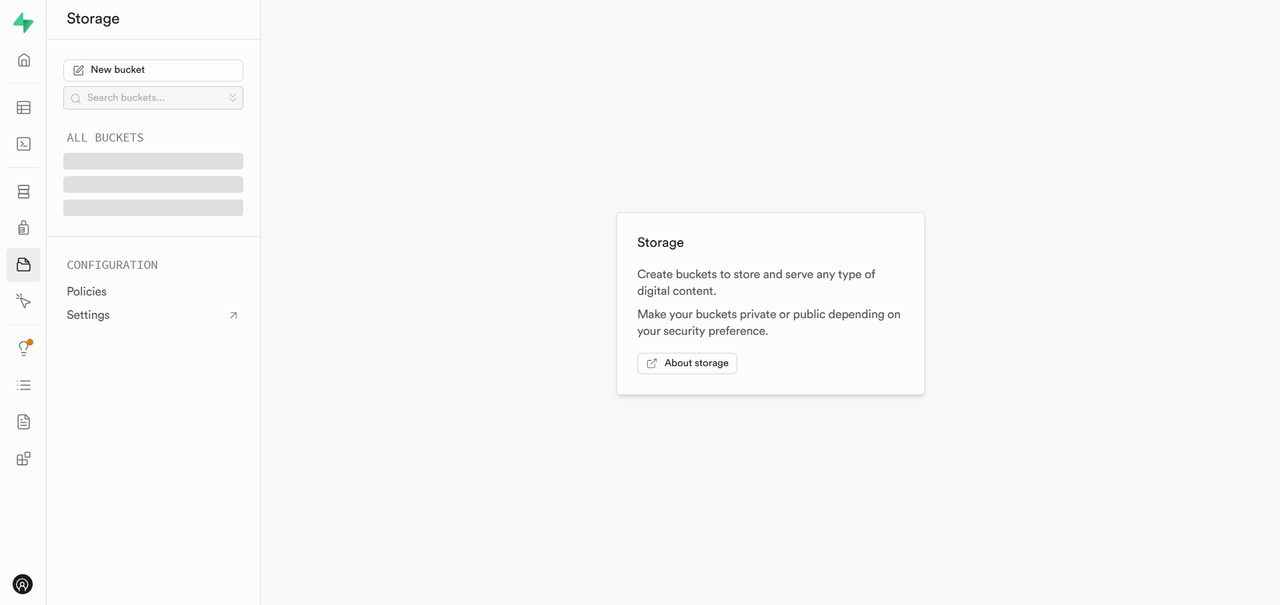
Task: Open the Table Editor icon
Action: tap(24, 108)
